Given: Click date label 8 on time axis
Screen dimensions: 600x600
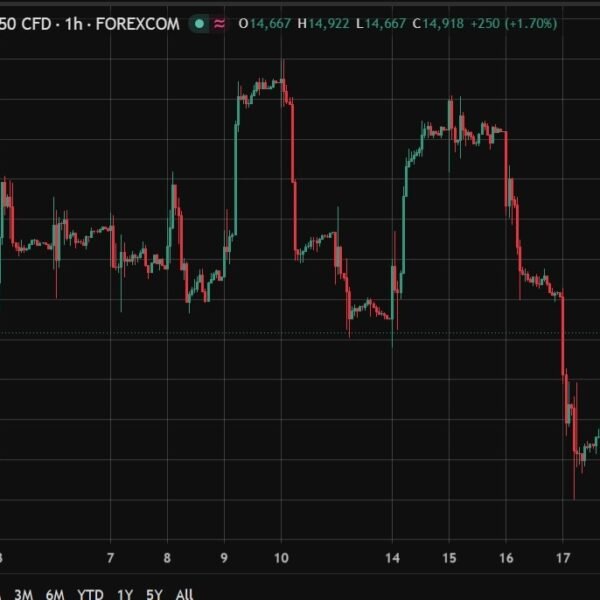Looking at the screenshot, I should [x=167, y=558].
